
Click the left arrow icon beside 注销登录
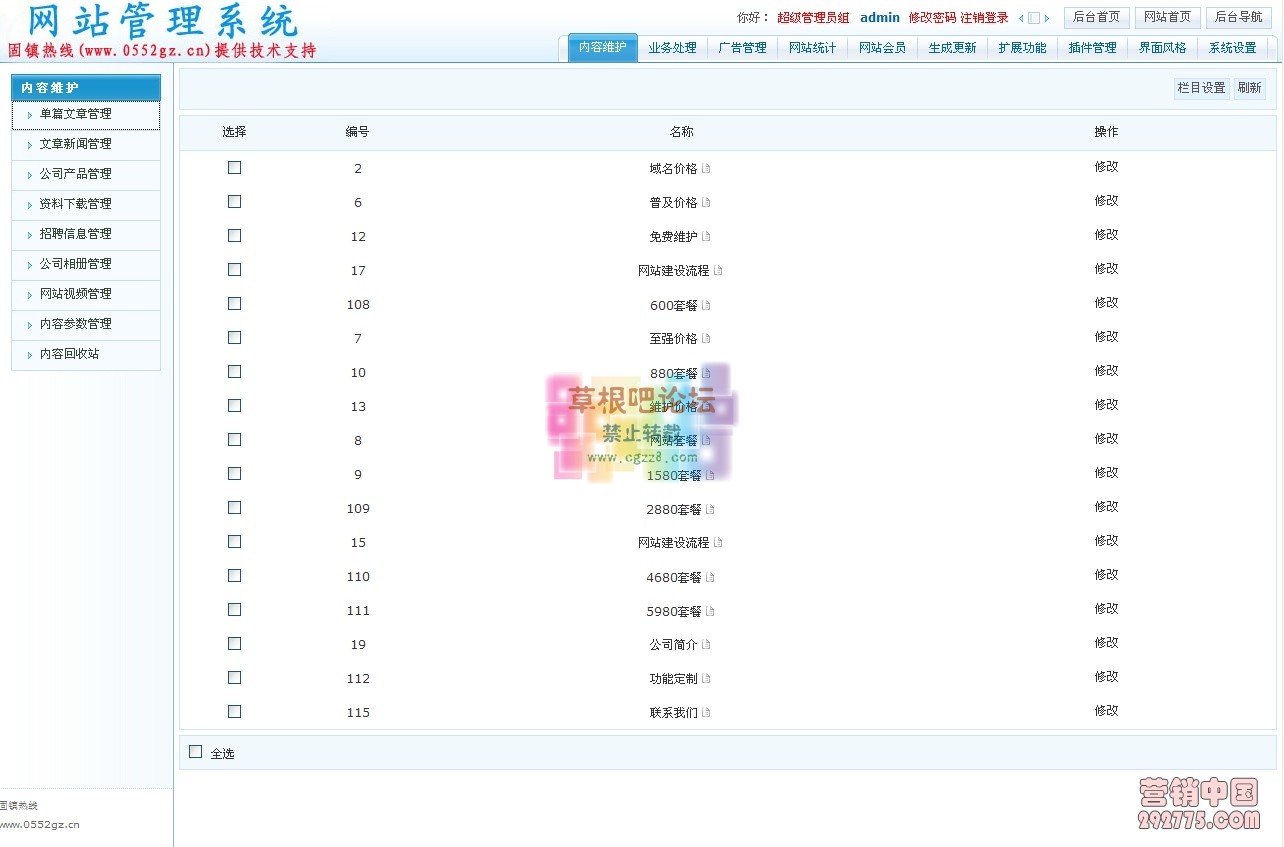[x=1021, y=18]
